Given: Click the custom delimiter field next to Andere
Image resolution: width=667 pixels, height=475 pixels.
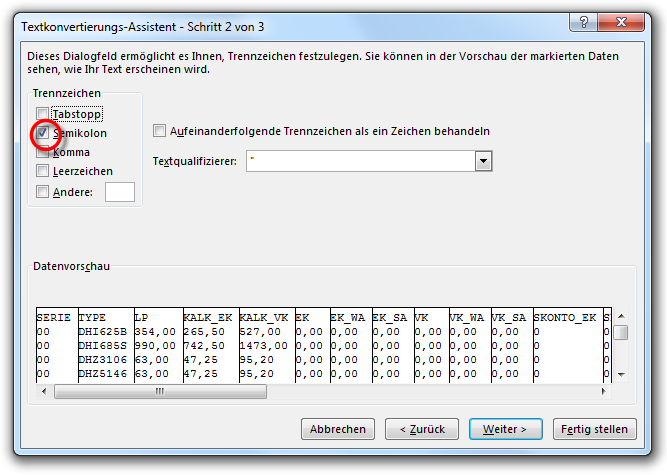Looking at the screenshot, I should pos(119,192).
